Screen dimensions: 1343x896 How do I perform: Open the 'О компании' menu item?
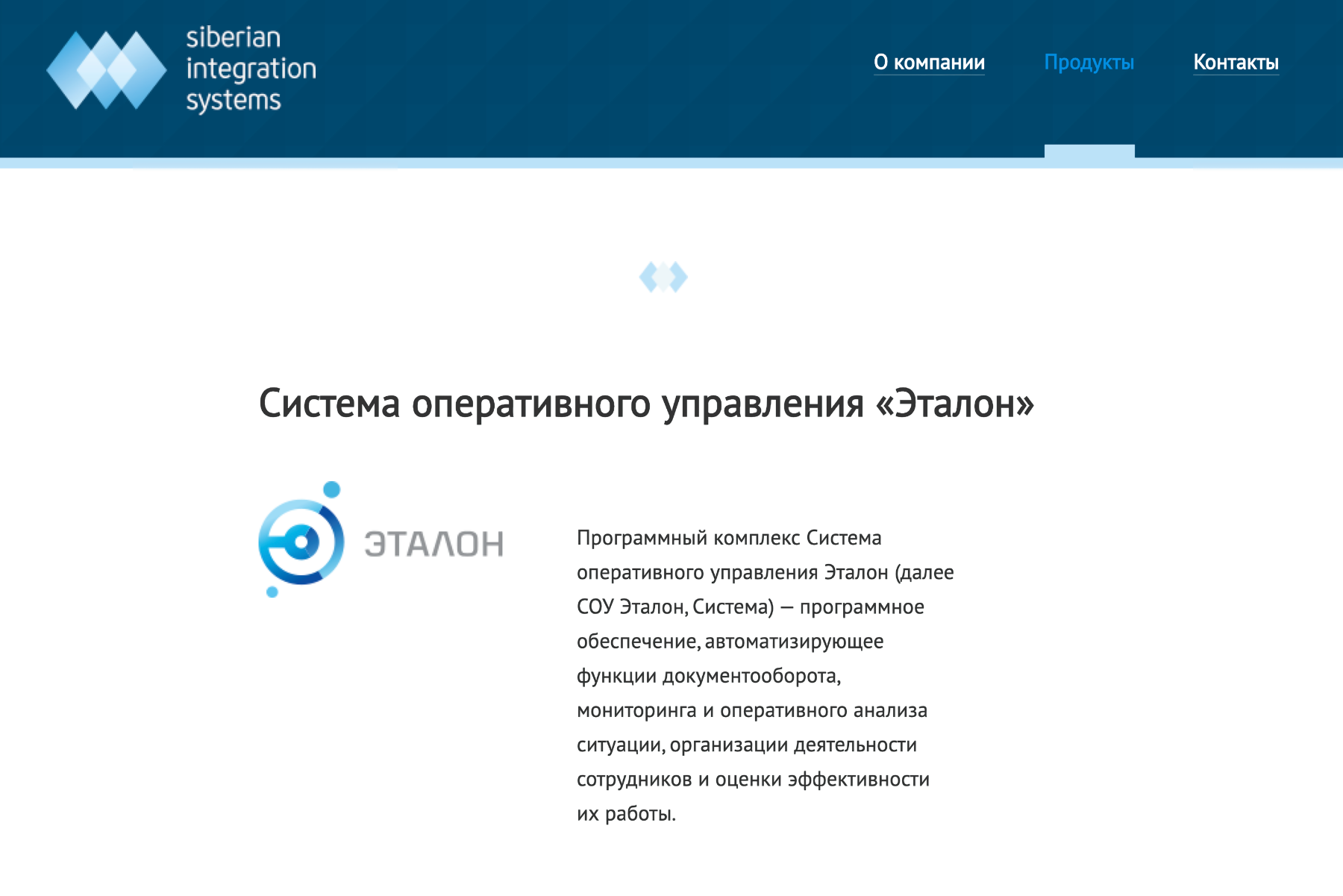[929, 63]
